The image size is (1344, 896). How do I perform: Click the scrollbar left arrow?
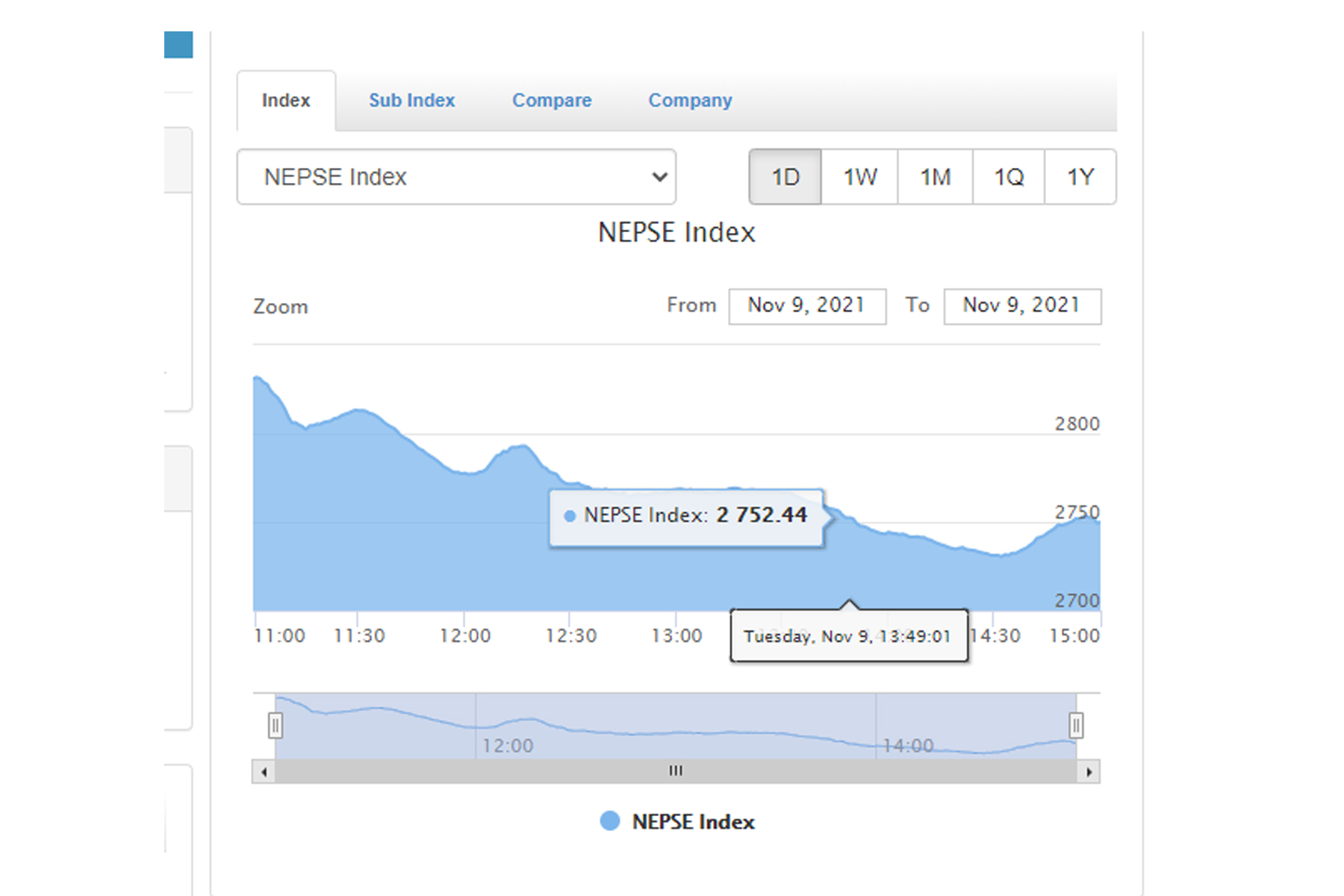(x=264, y=771)
